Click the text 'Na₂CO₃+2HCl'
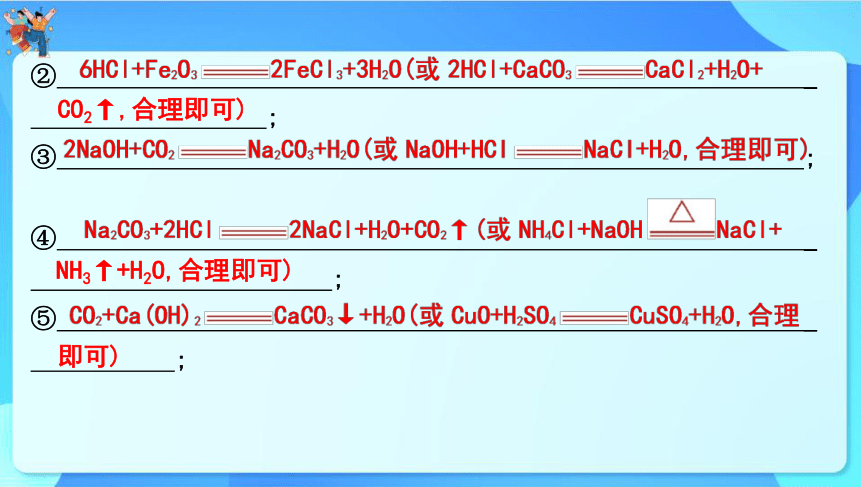Screen dimensions: 861x487 148,229
